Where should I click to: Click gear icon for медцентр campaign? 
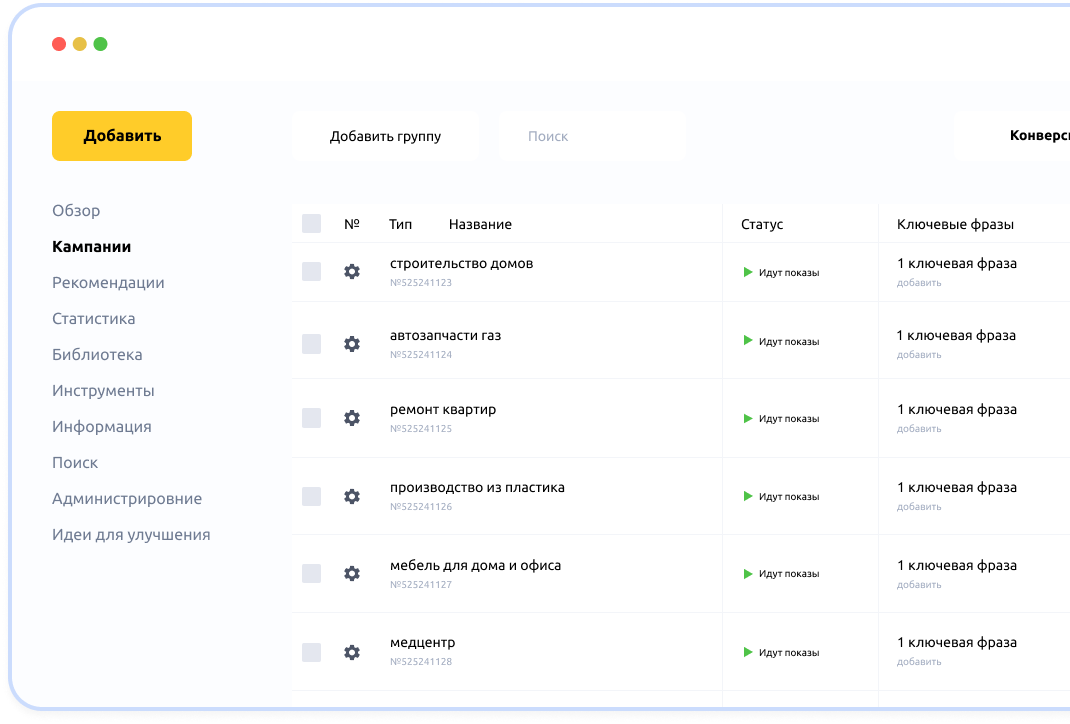352,652
